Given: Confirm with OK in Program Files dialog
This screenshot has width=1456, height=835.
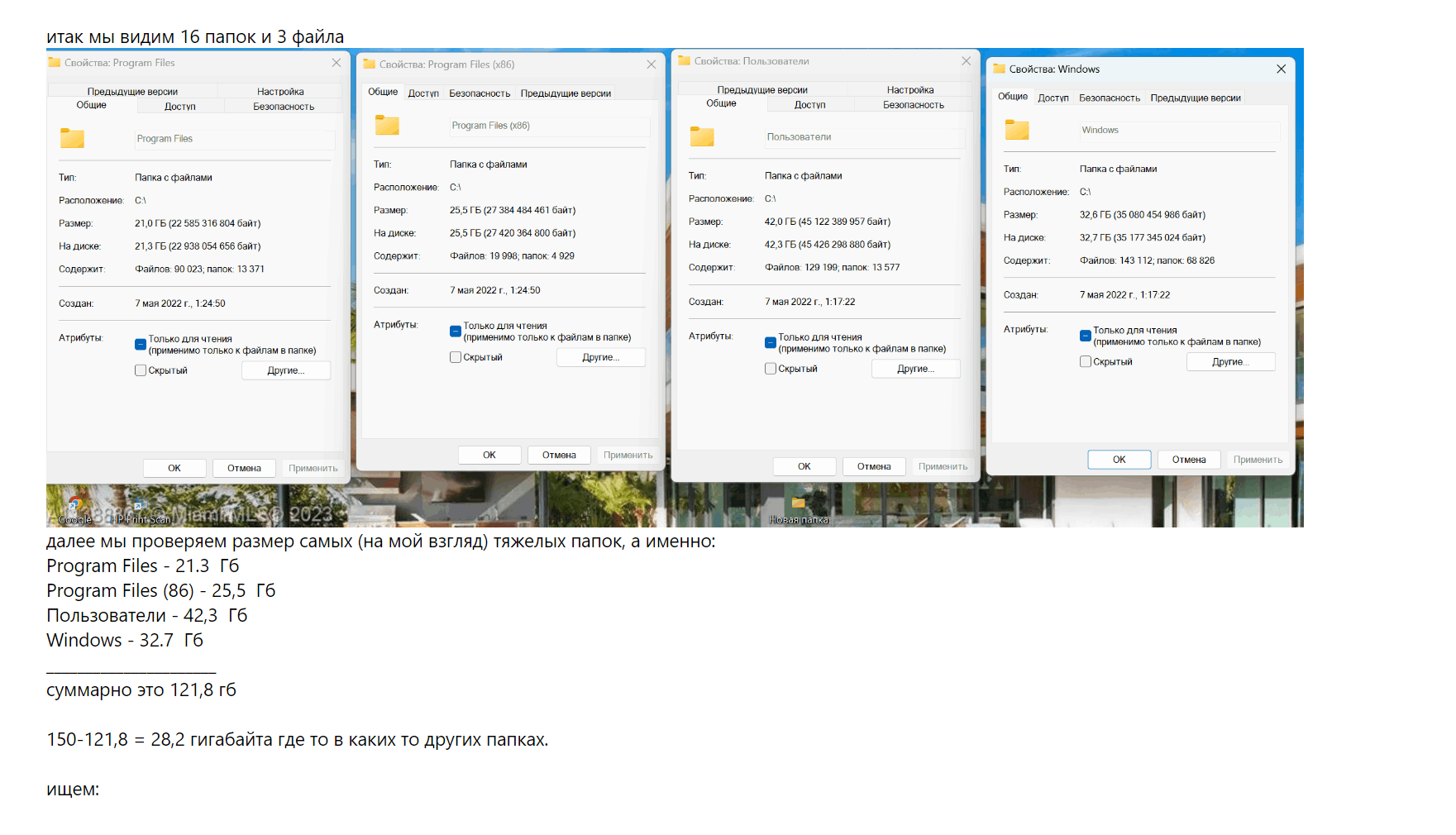Looking at the screenshot, I should tap(174, 468).
